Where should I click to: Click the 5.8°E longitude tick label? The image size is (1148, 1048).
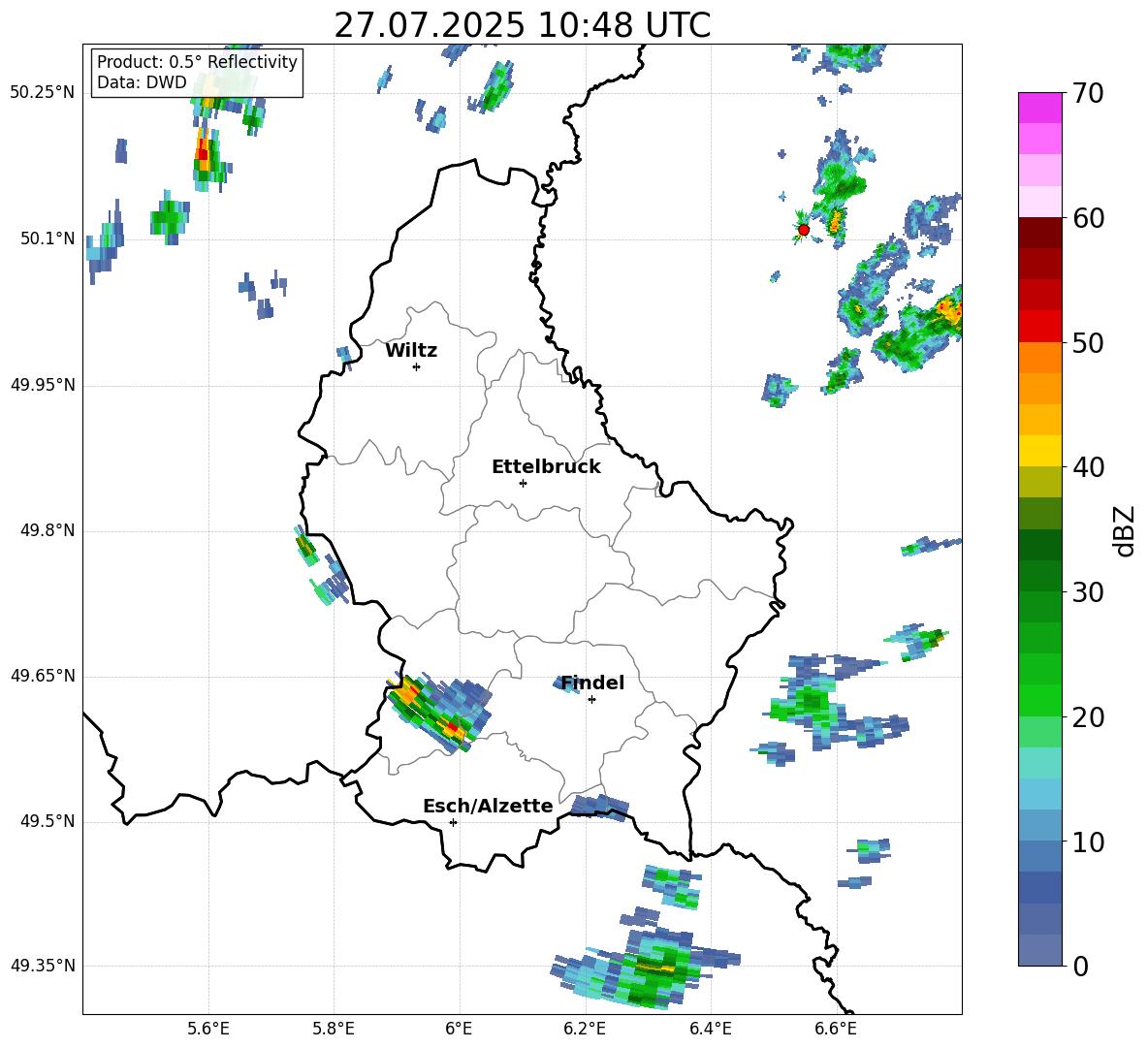point(334,1029)
